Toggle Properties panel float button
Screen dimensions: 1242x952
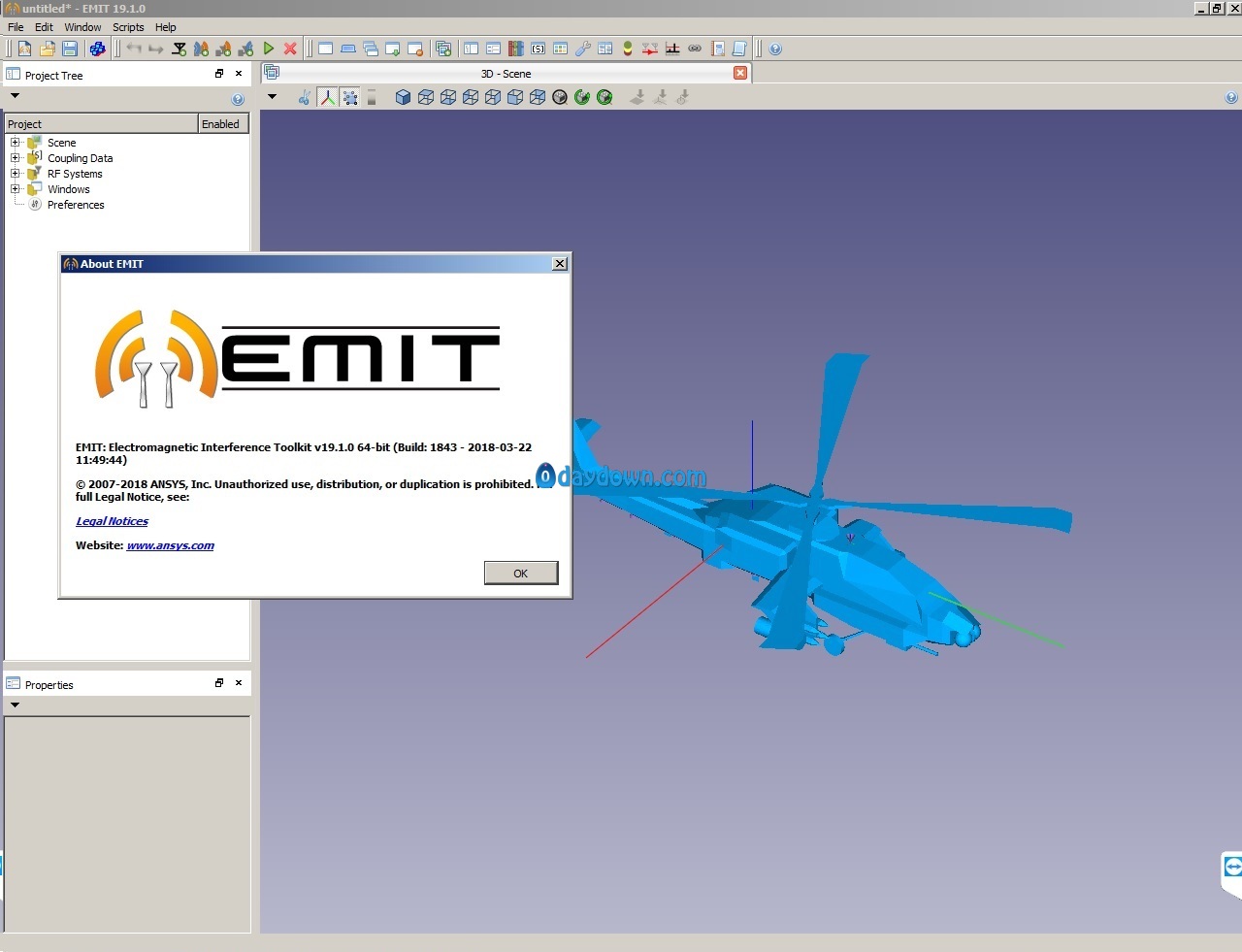pyautogui.click(x=219, y=683)
